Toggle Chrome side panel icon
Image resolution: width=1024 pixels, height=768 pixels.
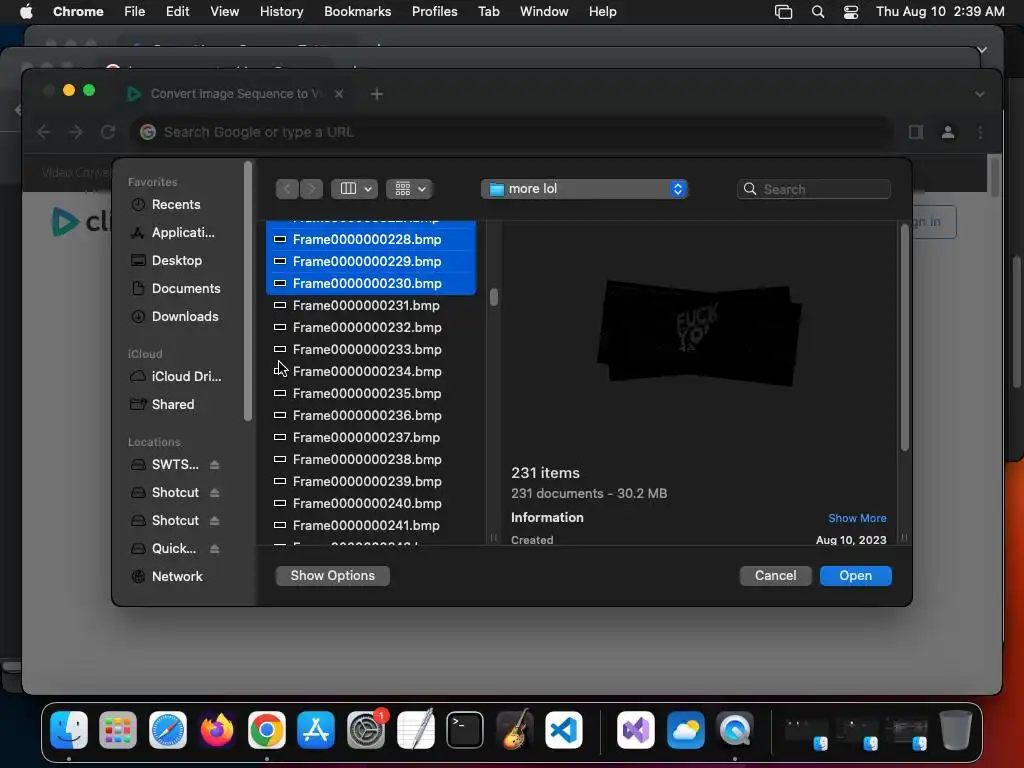[916, 133]
